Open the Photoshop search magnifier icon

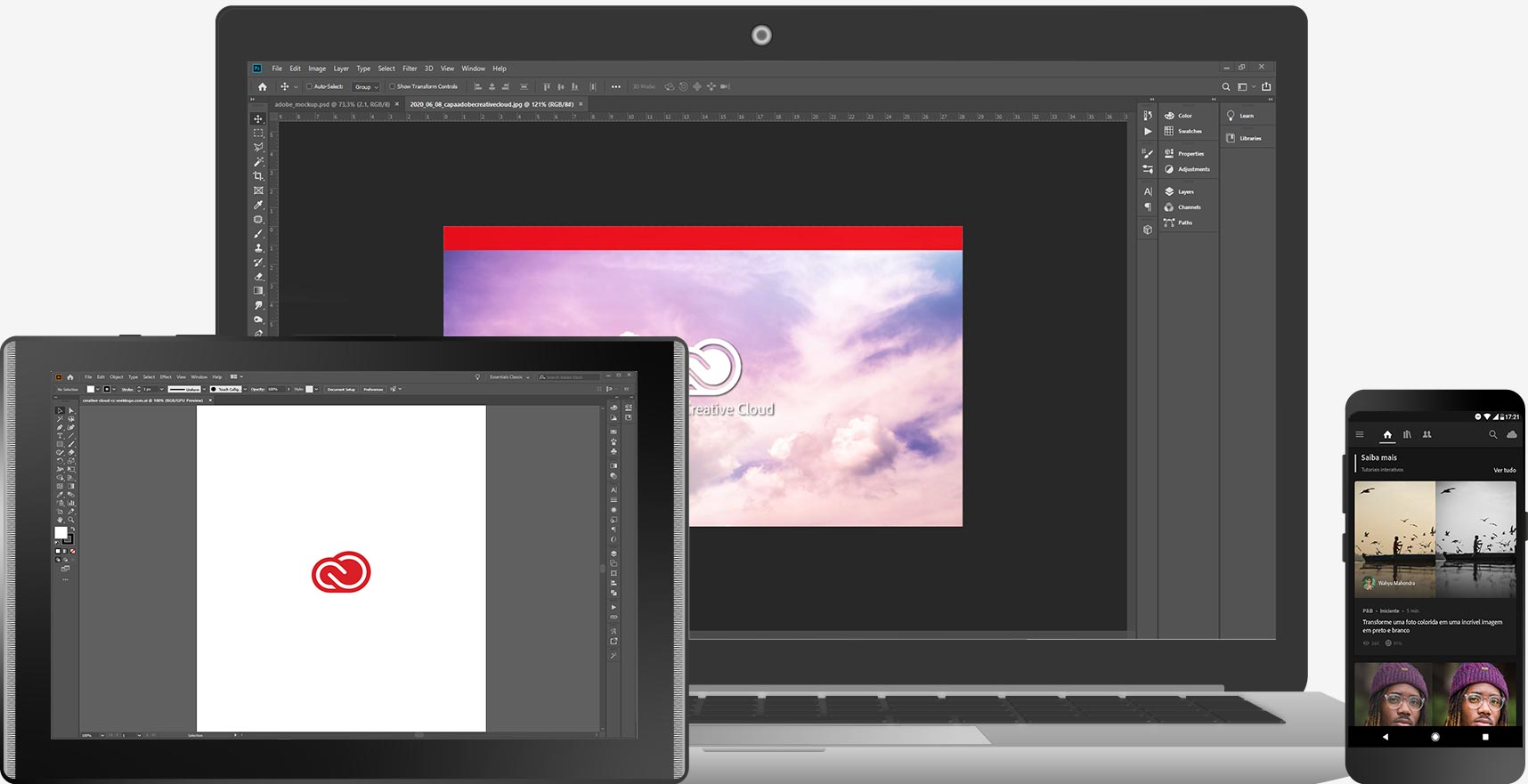tap(1226, 86)
